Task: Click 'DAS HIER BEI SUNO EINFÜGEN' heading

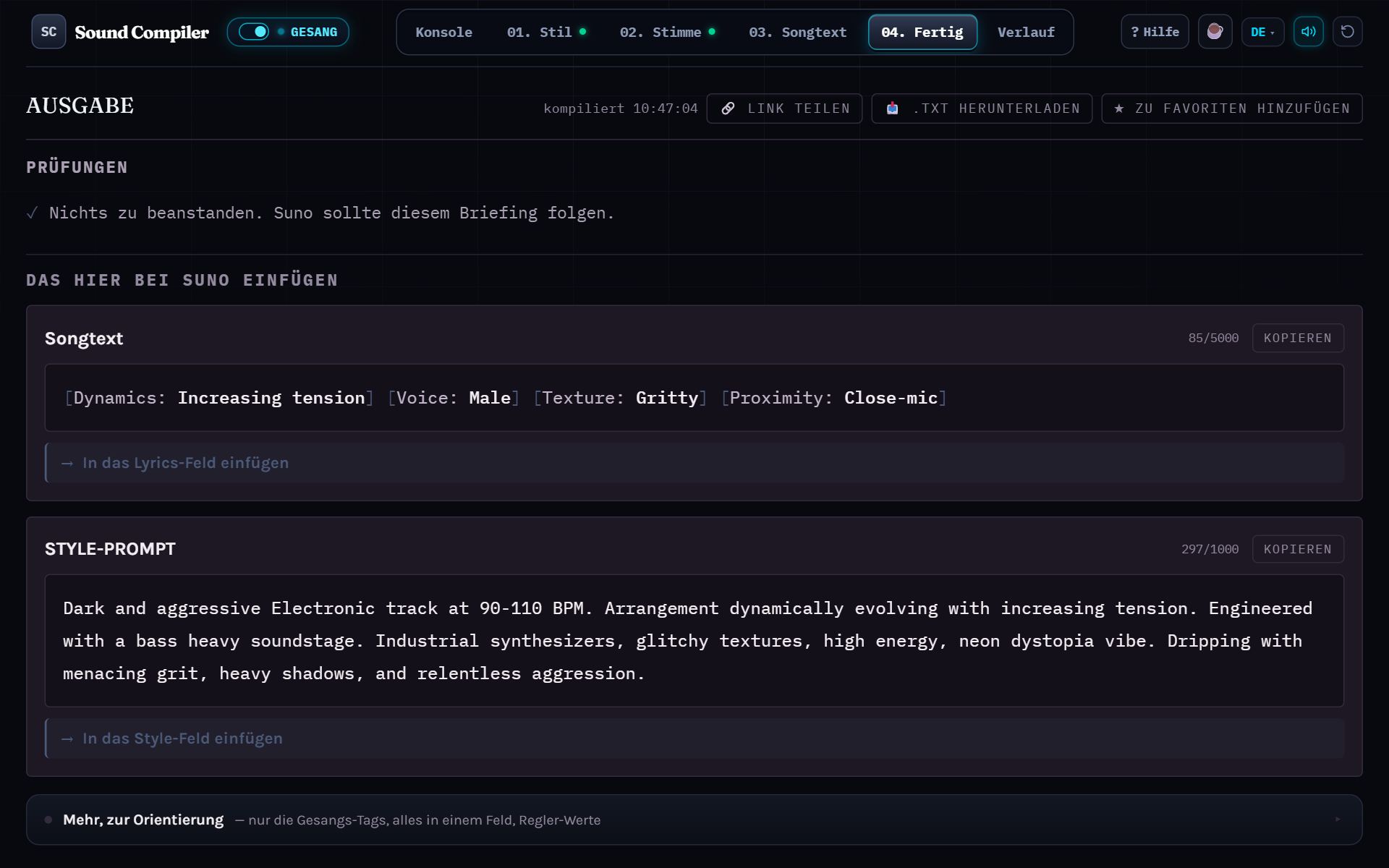Action: [x=182, y=280]
